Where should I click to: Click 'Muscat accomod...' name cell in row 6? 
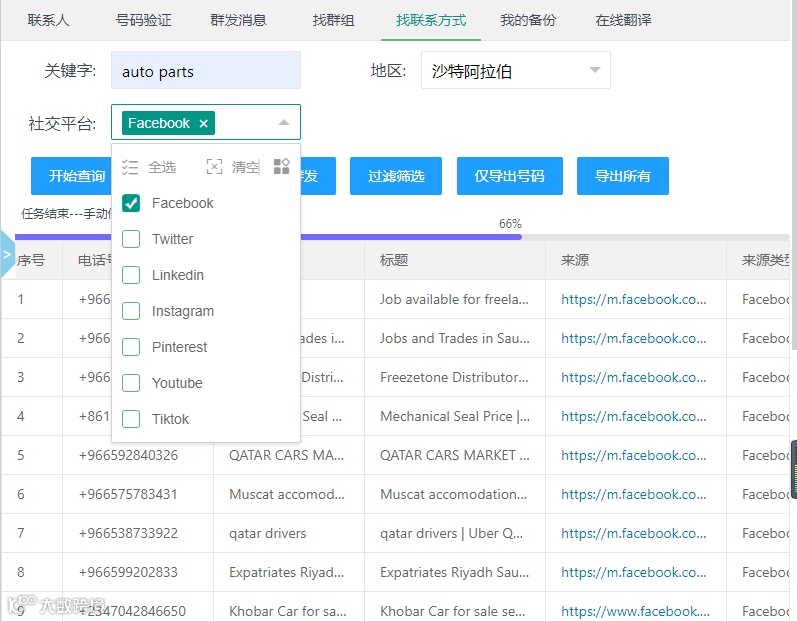[287, 494]
